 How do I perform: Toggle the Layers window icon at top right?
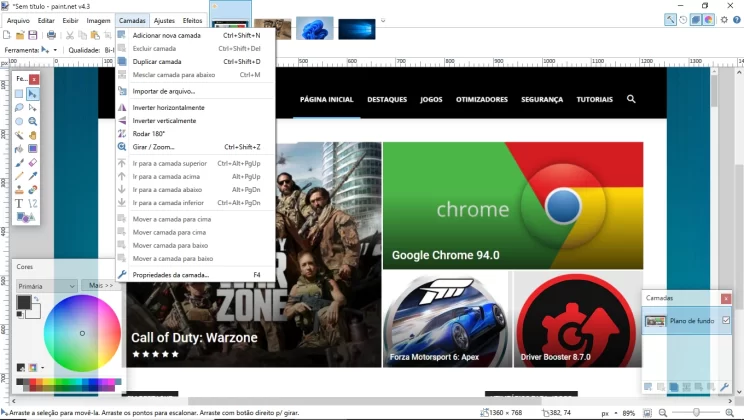click(x=696, y=19)
